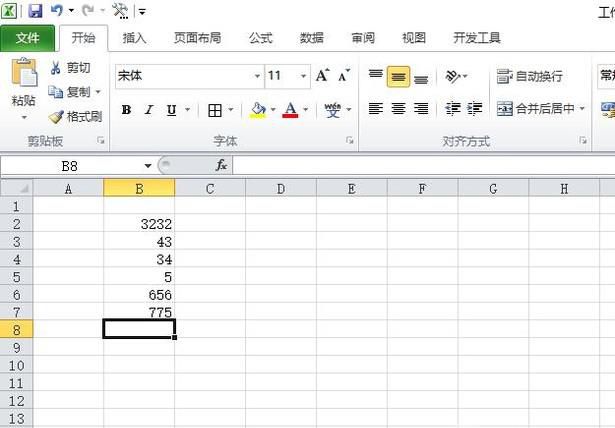Cut selection with 剪切
This screenshot has width=615, height=428.
coord(70,68)
